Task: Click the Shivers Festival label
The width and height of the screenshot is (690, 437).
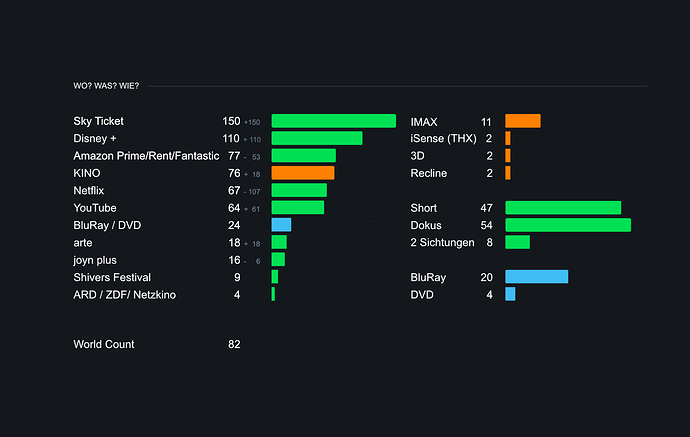Action: pyautogui.click(x=112, y=277)
